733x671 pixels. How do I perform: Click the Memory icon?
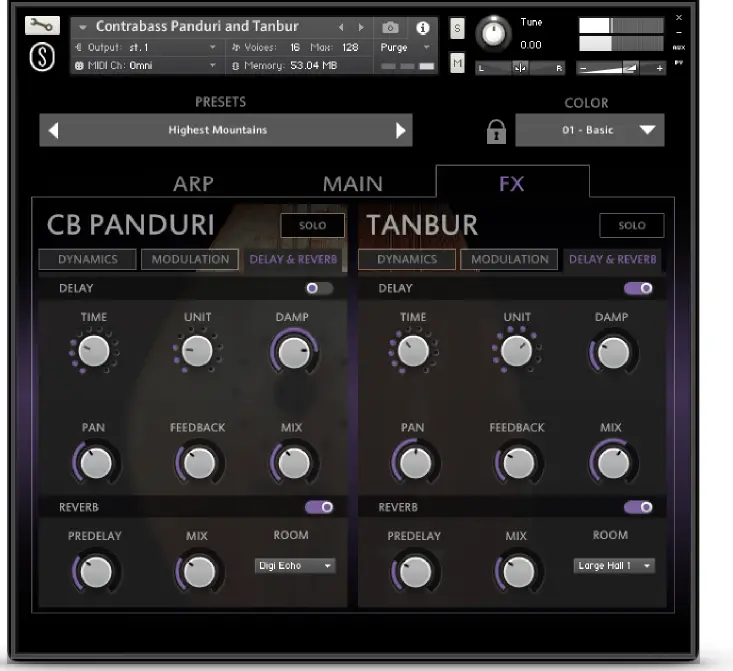236,66
